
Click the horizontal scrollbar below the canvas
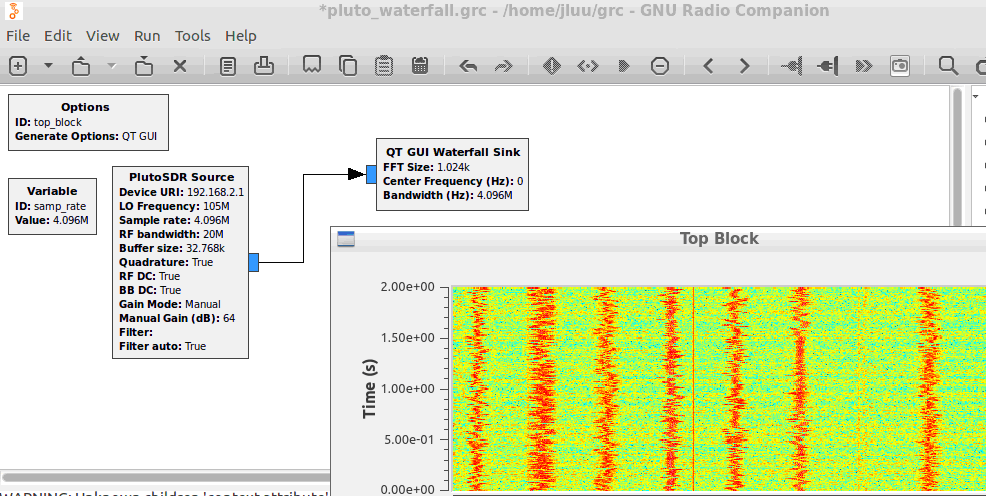point(167,477)
